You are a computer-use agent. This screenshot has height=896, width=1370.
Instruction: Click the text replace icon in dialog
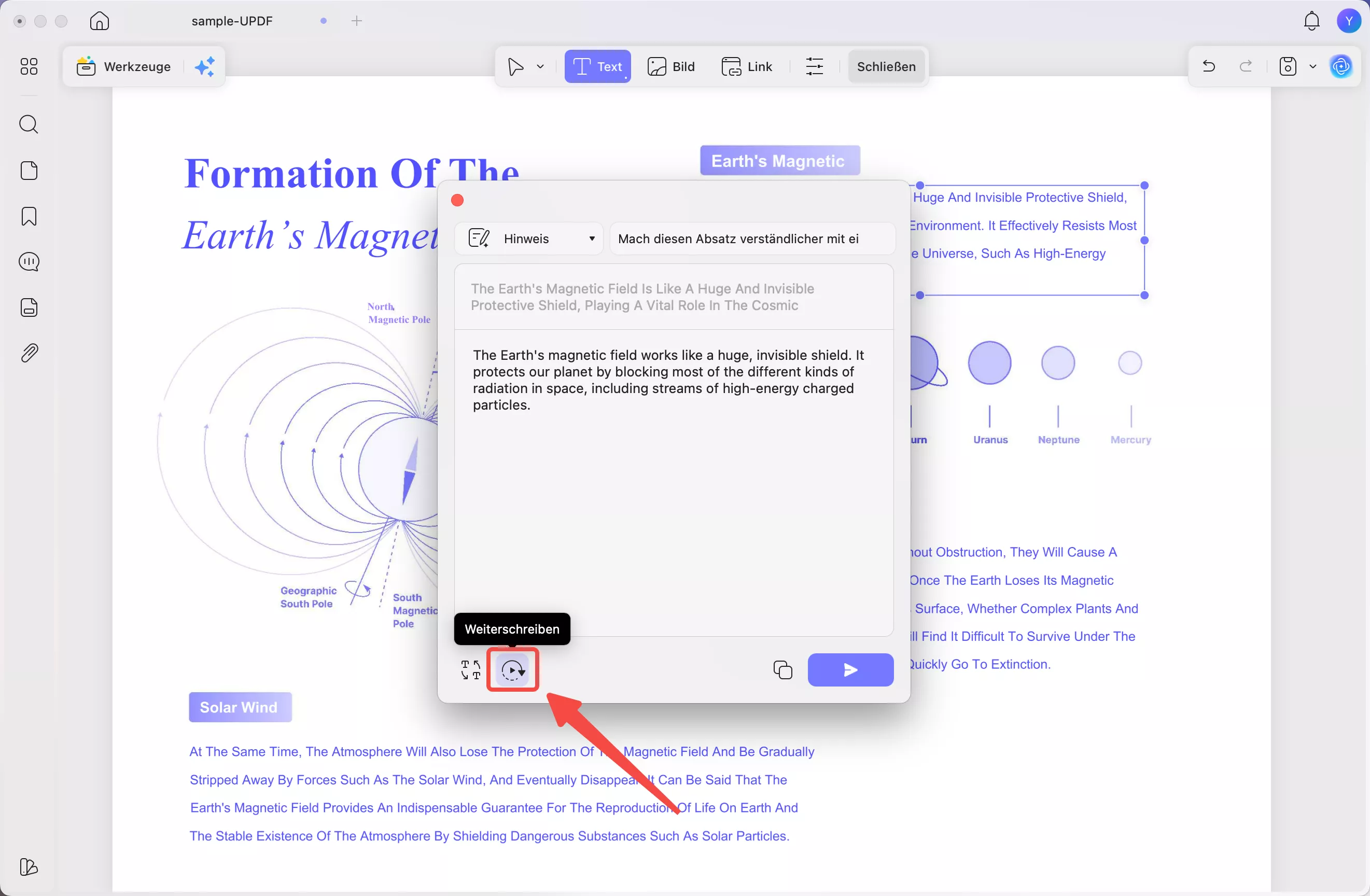470,670
